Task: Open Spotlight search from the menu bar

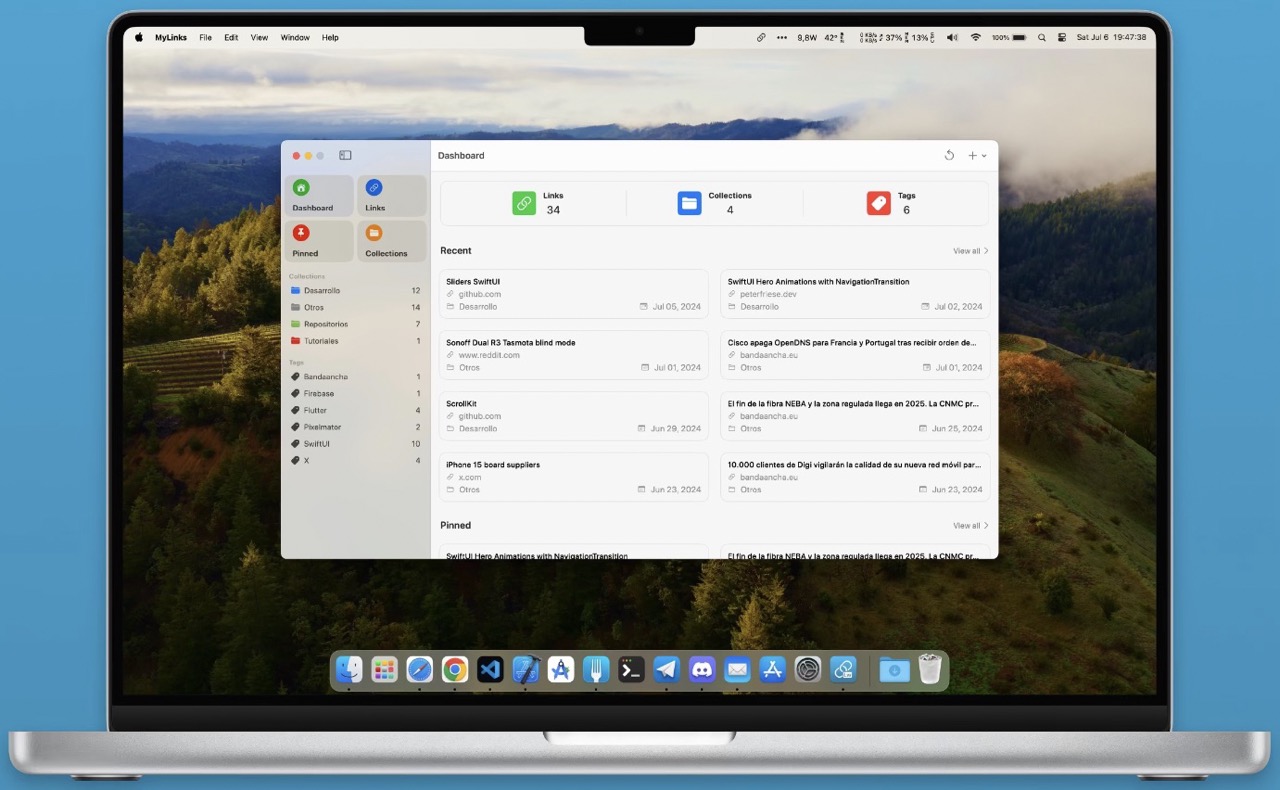Action: tap(1041, 37)
